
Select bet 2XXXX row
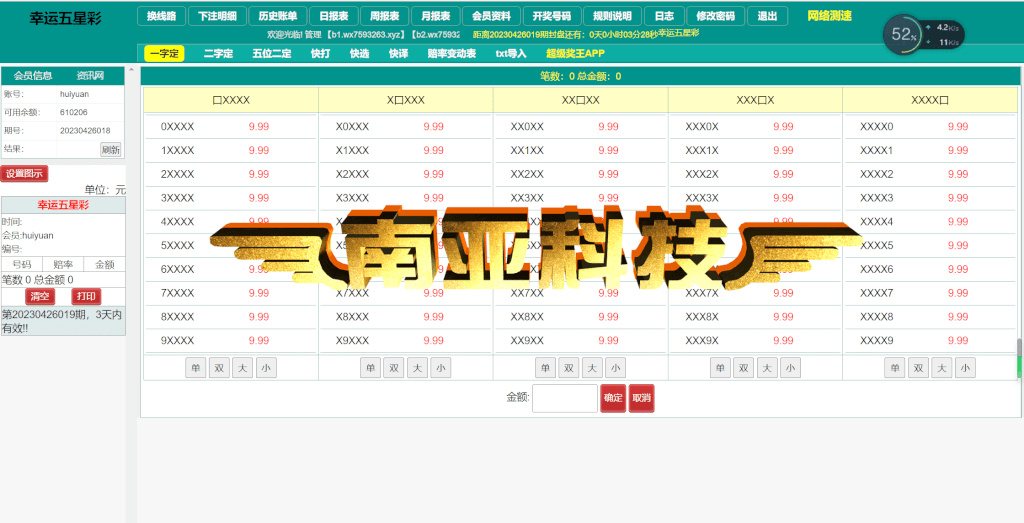(231, 174)
